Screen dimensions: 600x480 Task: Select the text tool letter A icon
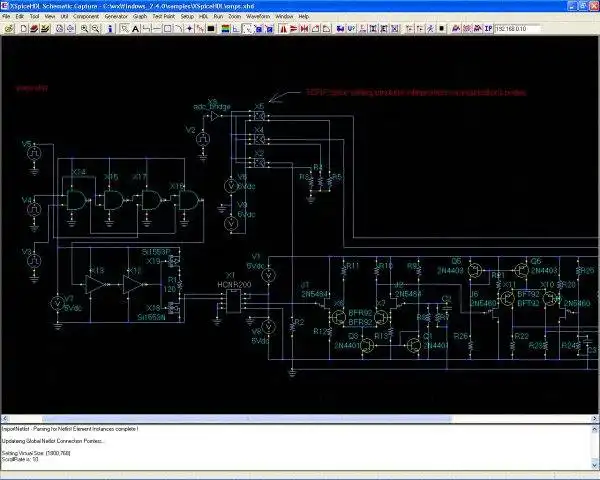coord(135,29)
